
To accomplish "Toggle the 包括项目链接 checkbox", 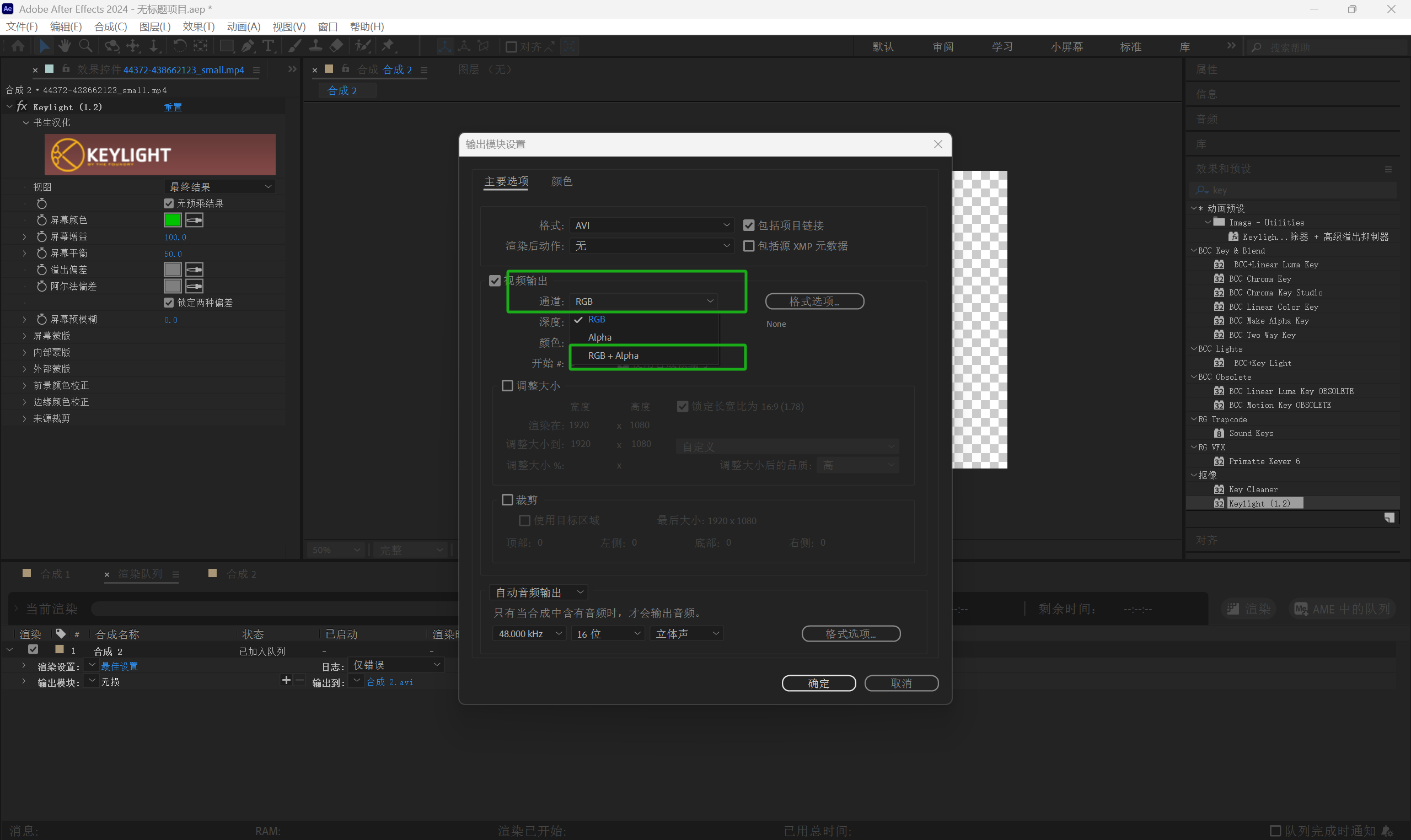I will 749,225.
